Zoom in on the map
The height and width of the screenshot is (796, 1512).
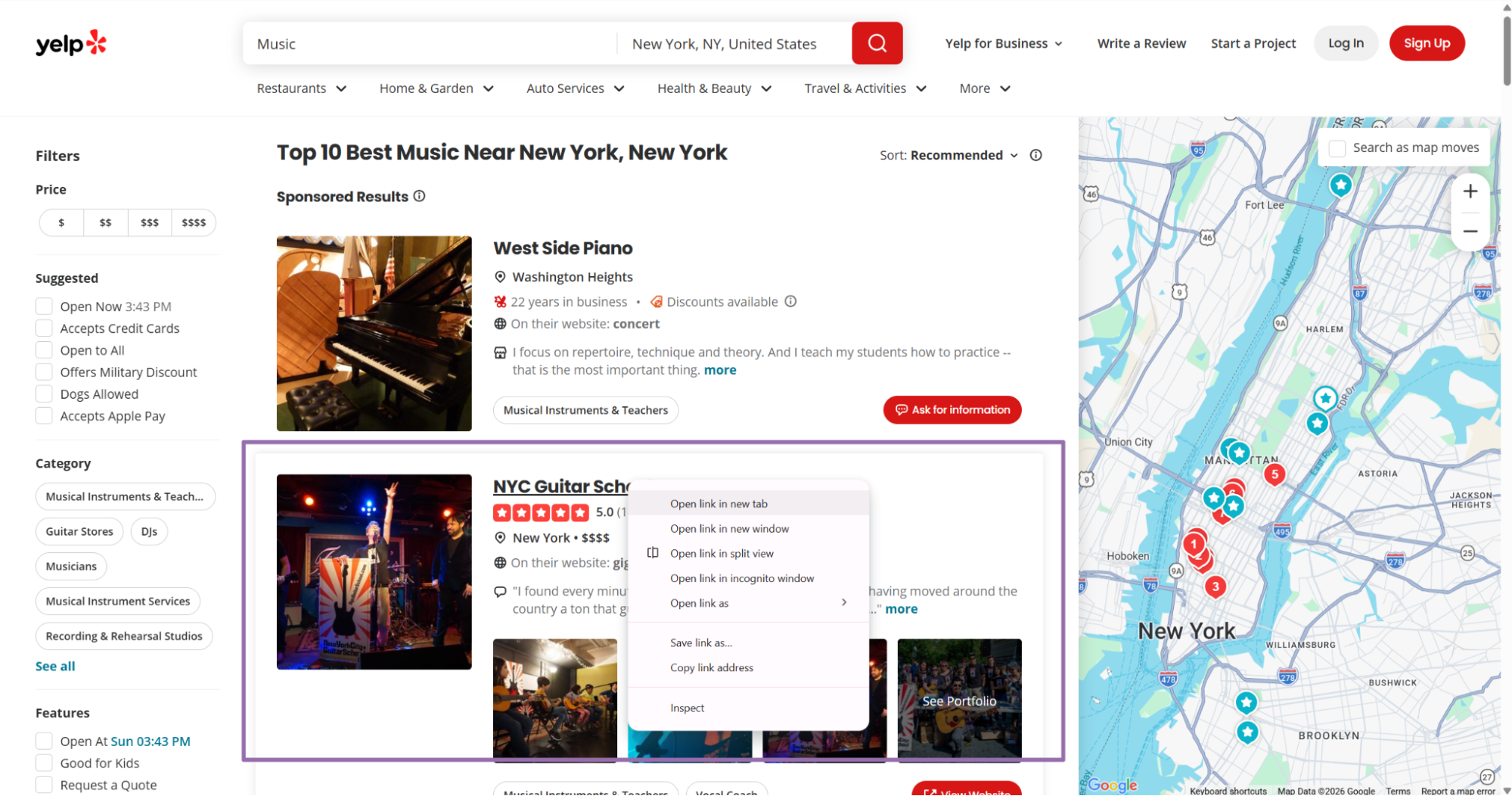(x=1470, y=191)
